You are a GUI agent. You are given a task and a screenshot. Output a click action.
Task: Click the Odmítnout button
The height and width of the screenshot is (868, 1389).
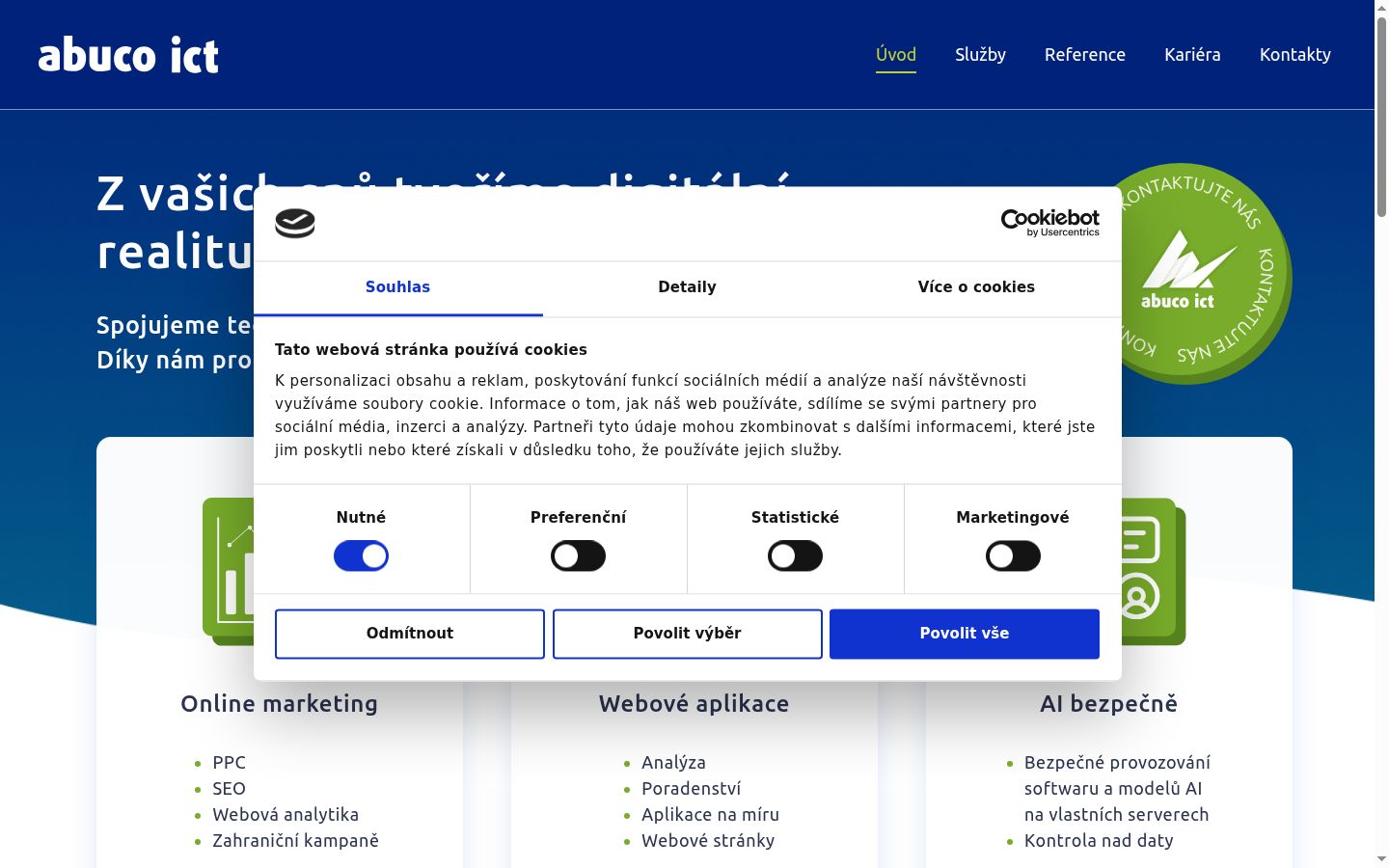coord(410,634)
